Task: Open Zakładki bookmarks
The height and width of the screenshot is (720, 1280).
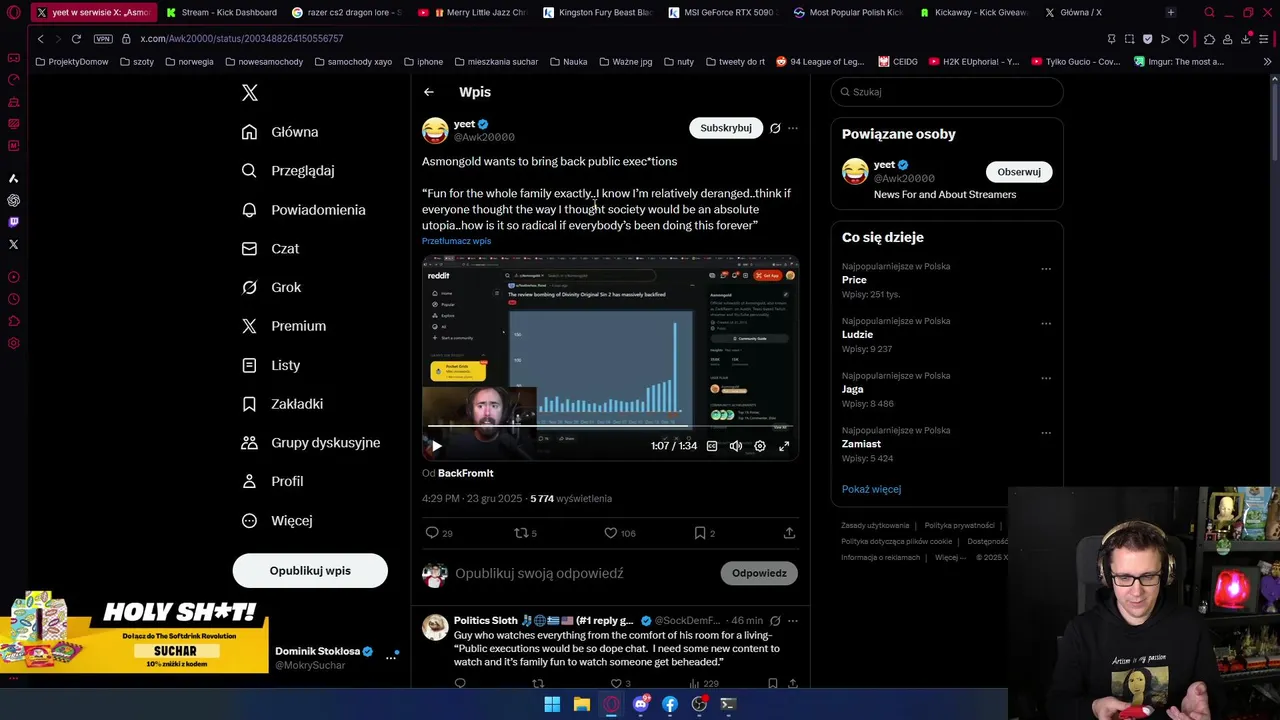Action: click(282, 404)
